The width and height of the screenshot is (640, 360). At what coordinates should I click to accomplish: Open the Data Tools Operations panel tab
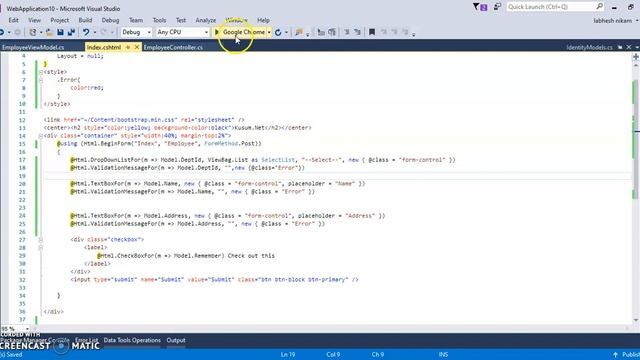(132, 340)
